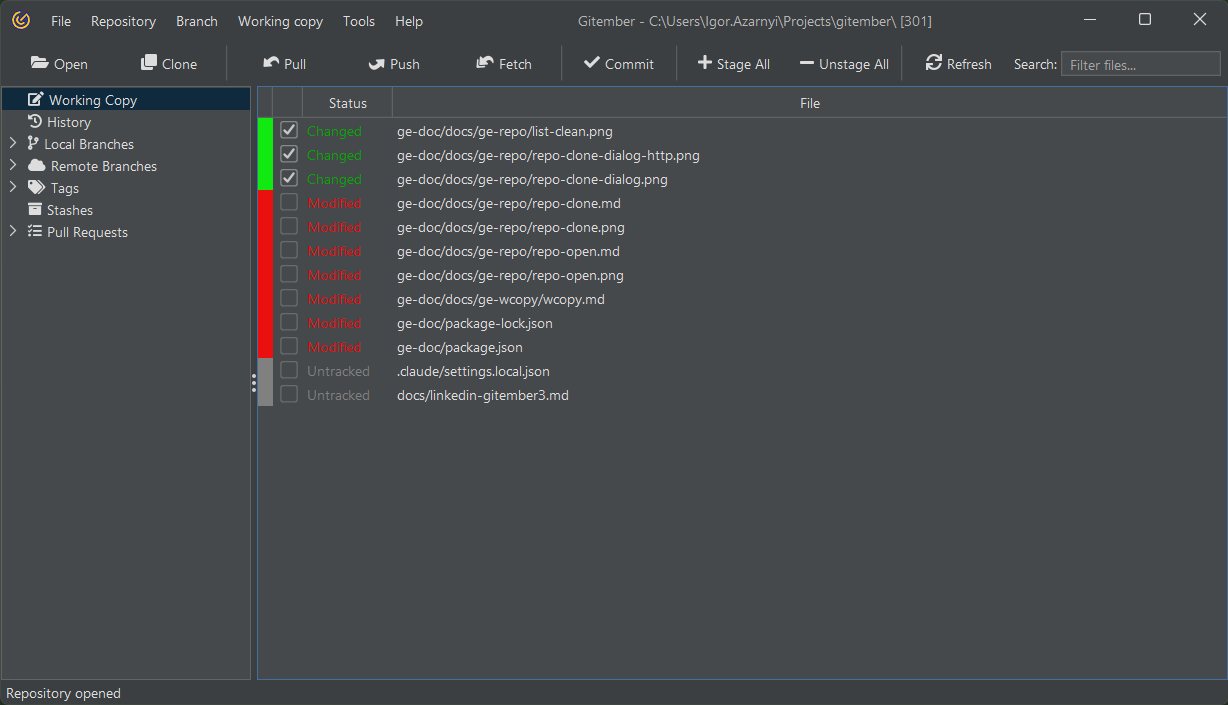Open the Working copy menu

tap(280, 21)
